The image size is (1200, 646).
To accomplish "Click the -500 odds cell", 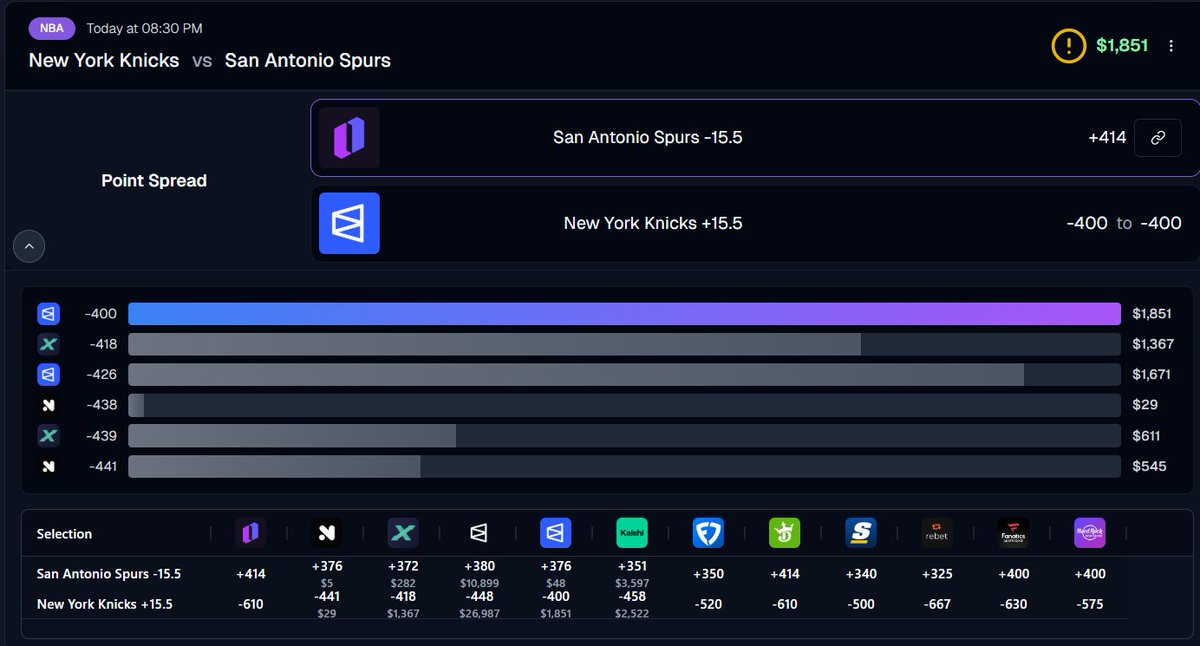I will coord(860,605).
